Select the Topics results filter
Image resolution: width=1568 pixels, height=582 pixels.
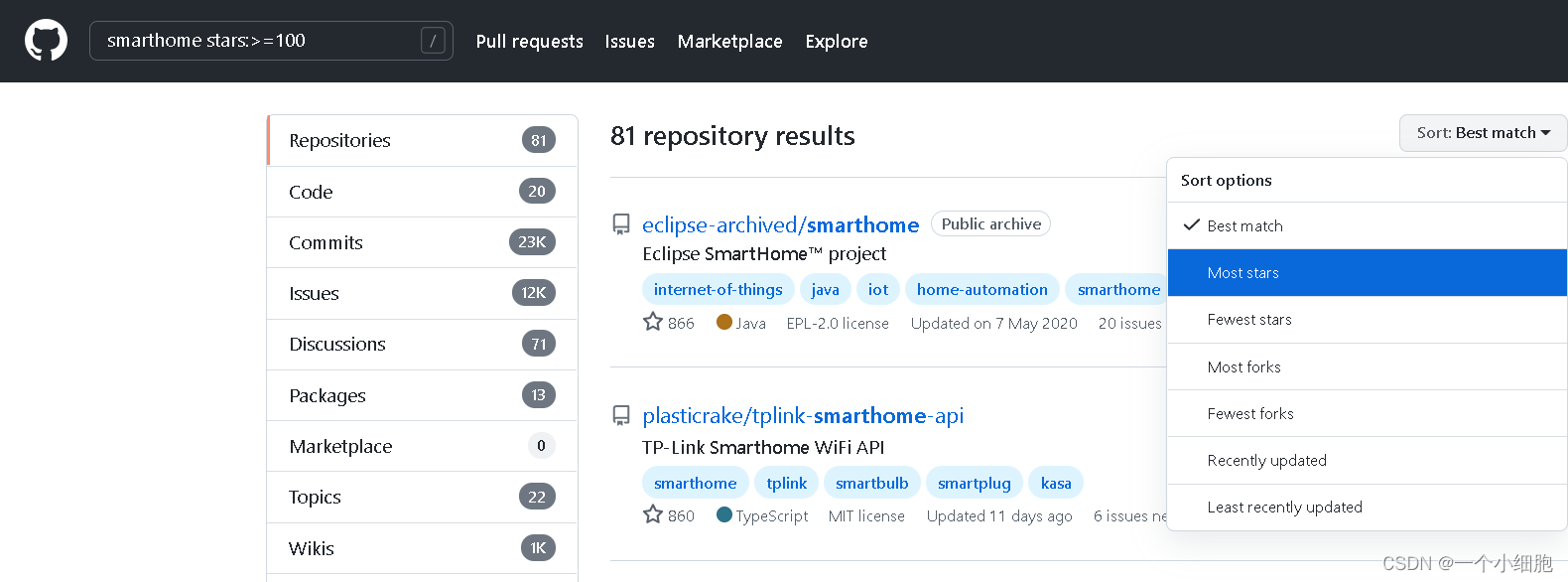click(423, 497)
